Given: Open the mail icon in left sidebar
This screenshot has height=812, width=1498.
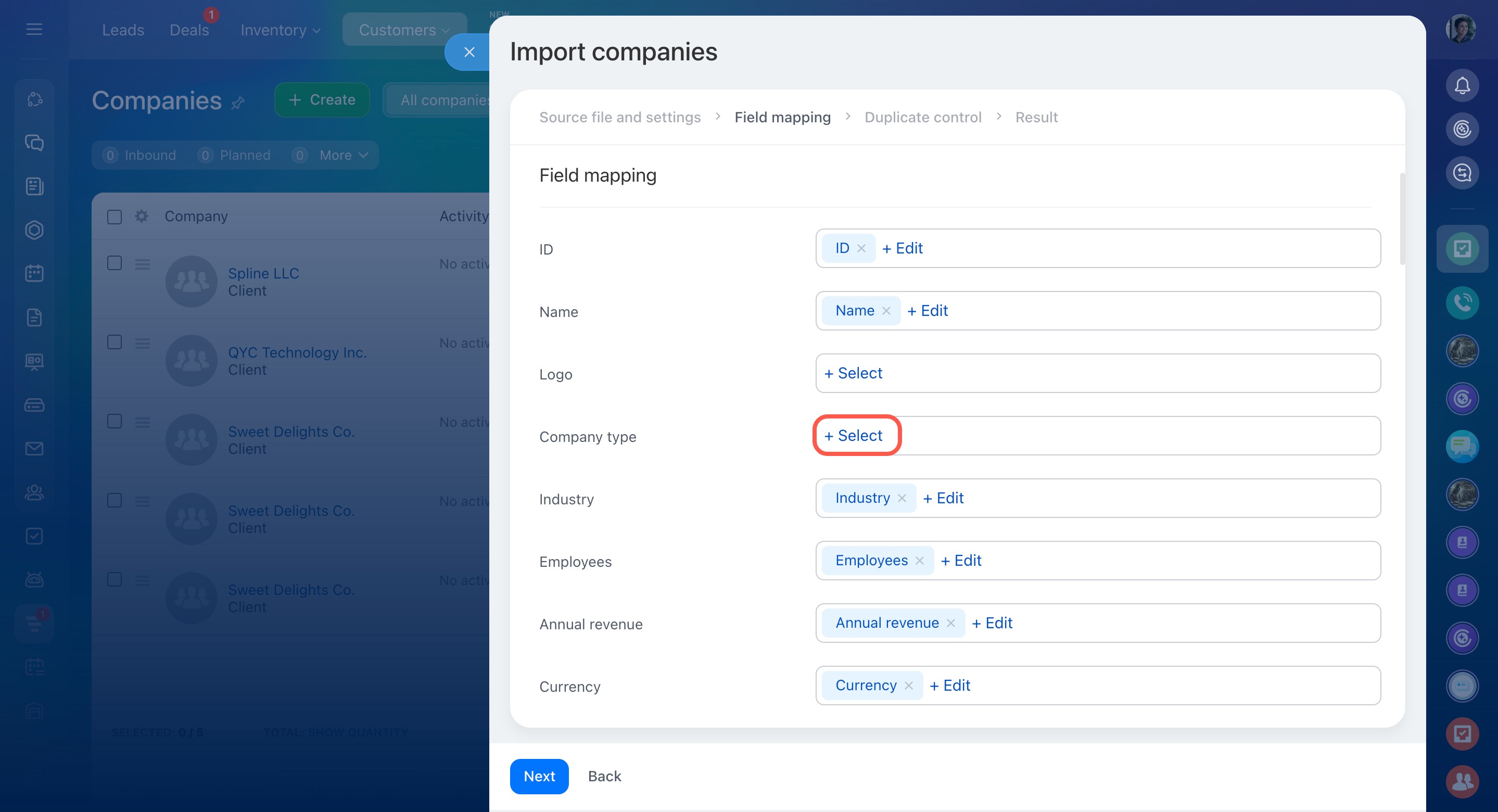Looking at the screenshot, I should coord(34,449).
